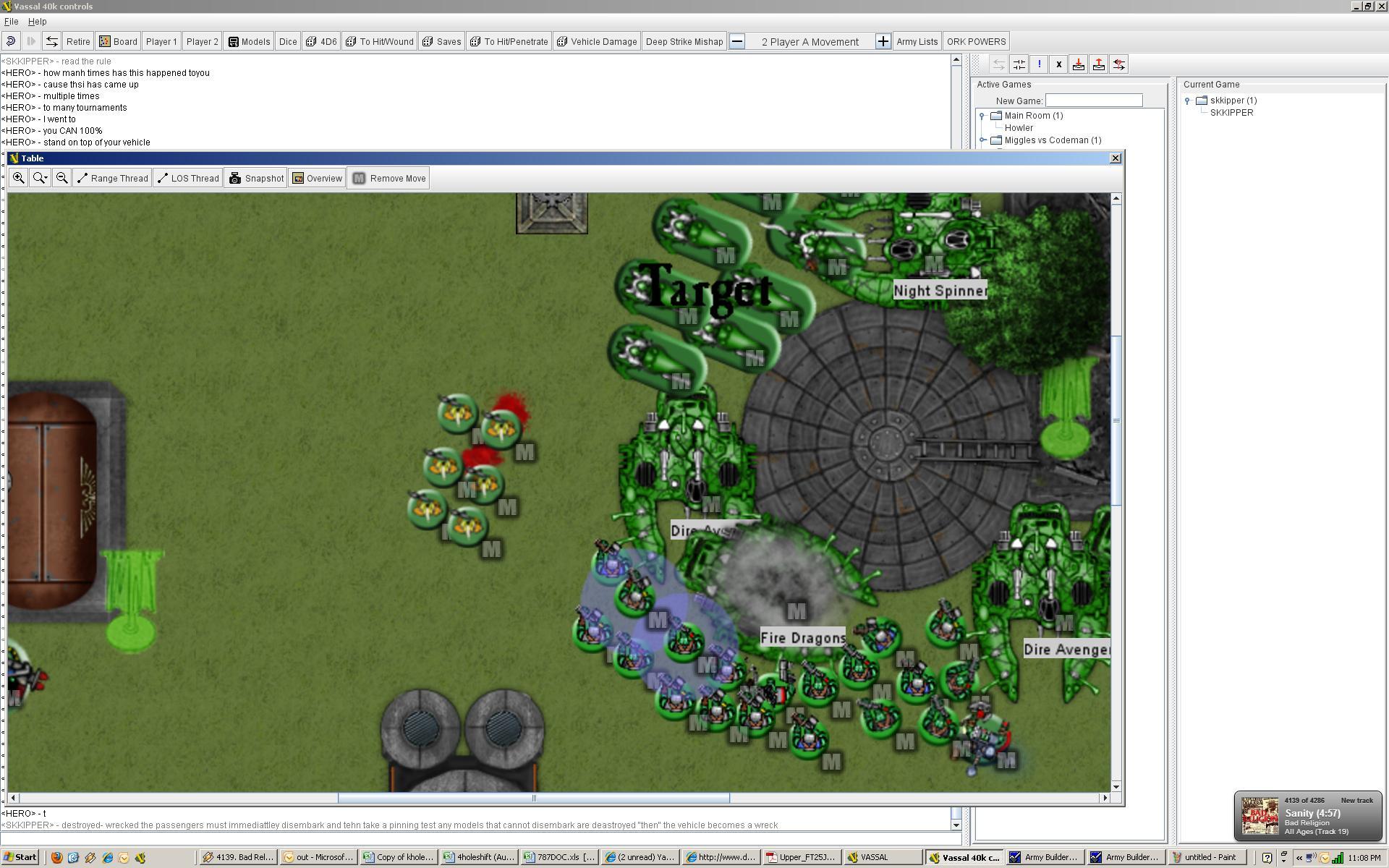Viewport: 1389px width, 868px height.
Task: Click the chat log scroll up arrow
Action: pyautogui.click(x=956, y=60)
